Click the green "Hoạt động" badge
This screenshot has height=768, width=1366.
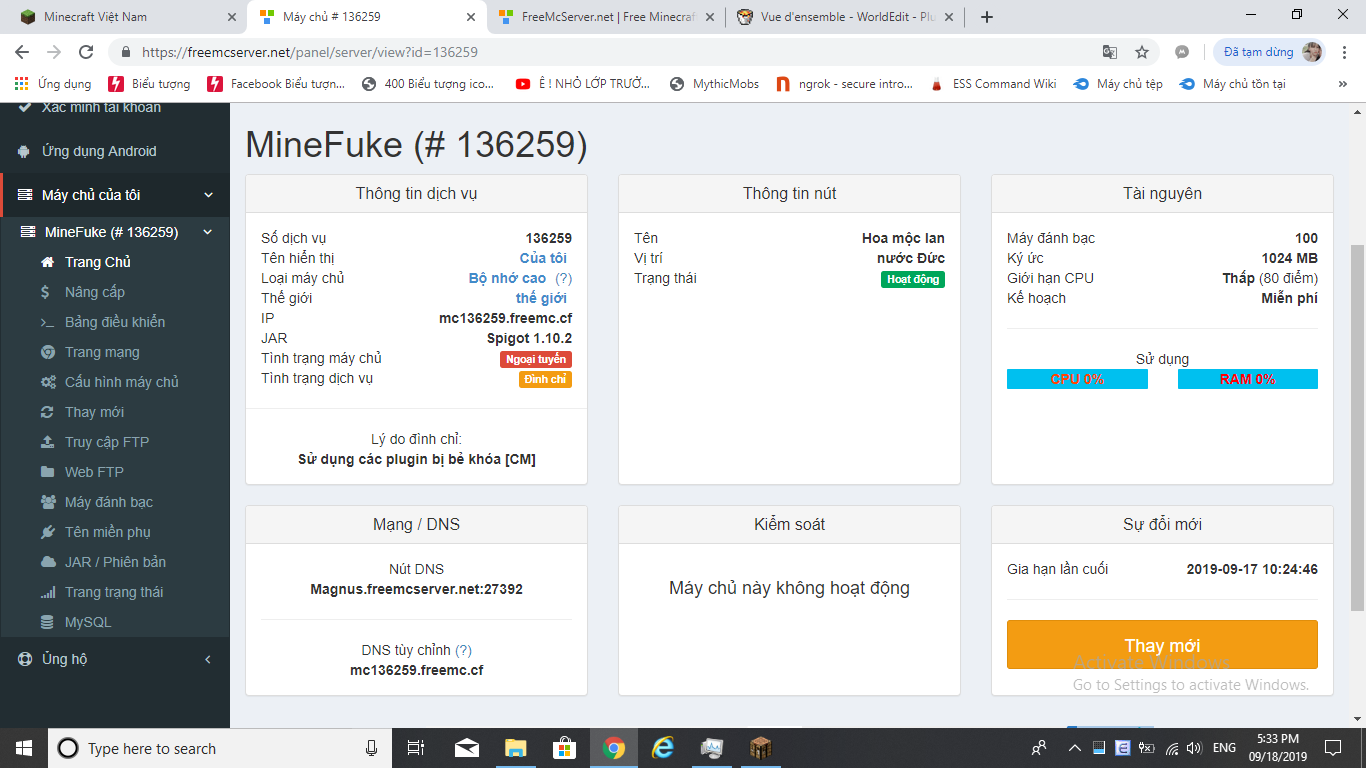coord(913,279)
